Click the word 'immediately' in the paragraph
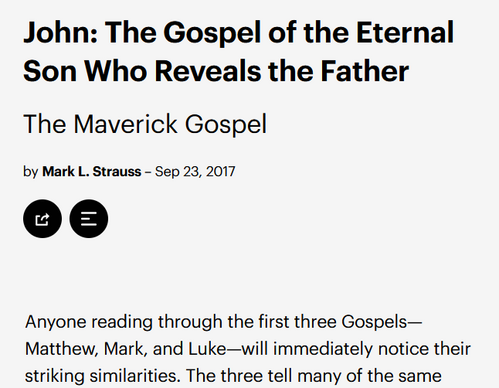Viewport: 499px width, 388px height. pos(323,349)
